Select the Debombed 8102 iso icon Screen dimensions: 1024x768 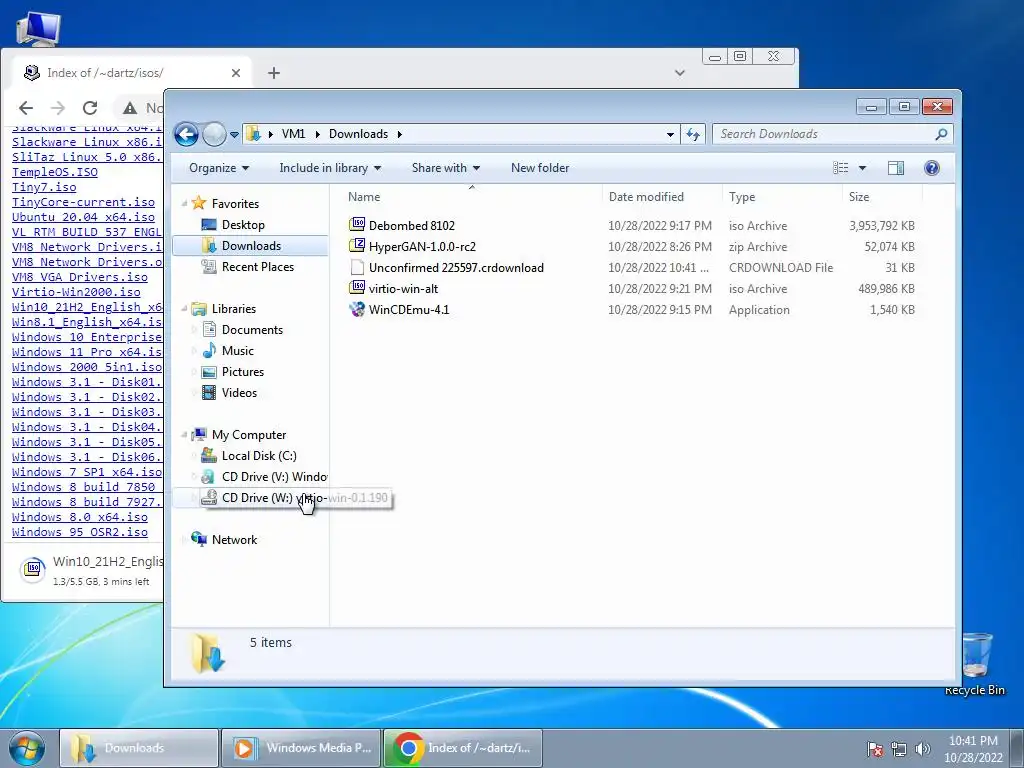click(x=357, y=225)
